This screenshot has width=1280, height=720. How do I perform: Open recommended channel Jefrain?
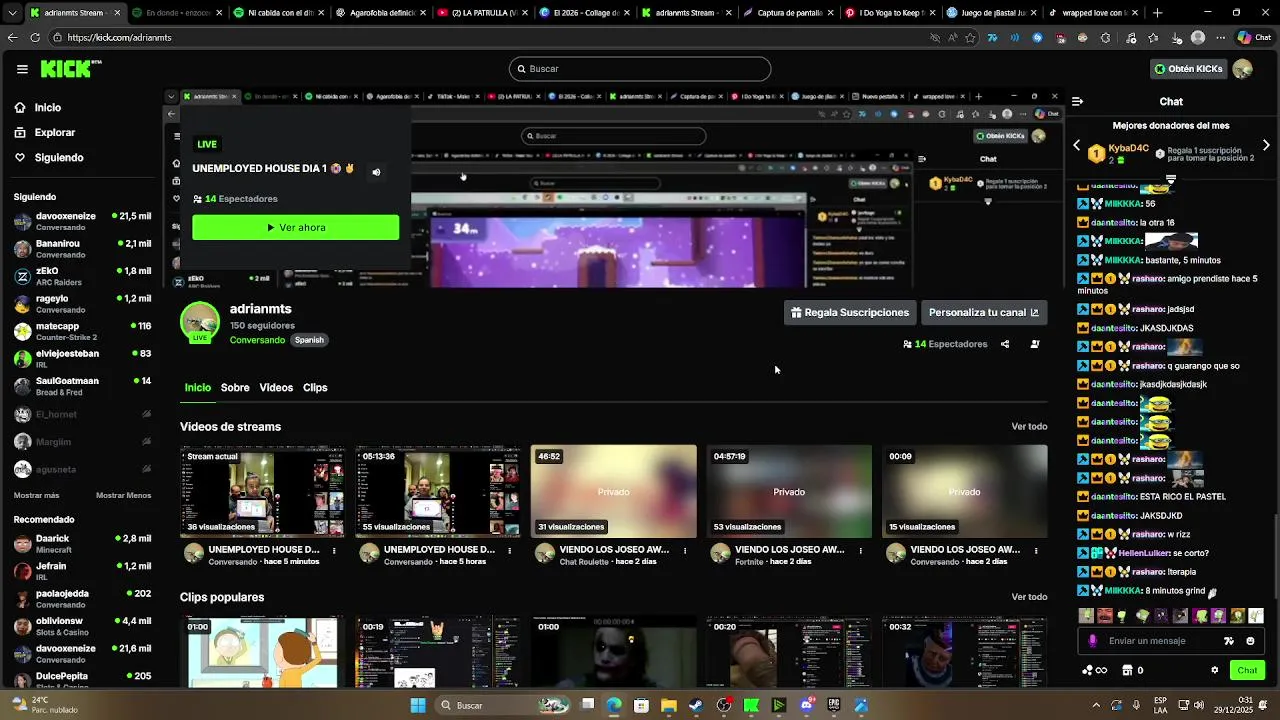[x=82, y=571]
